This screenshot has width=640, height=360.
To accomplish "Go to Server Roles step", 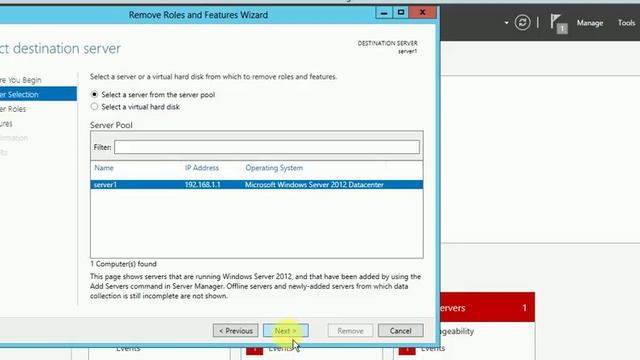I will coord(13,109).
